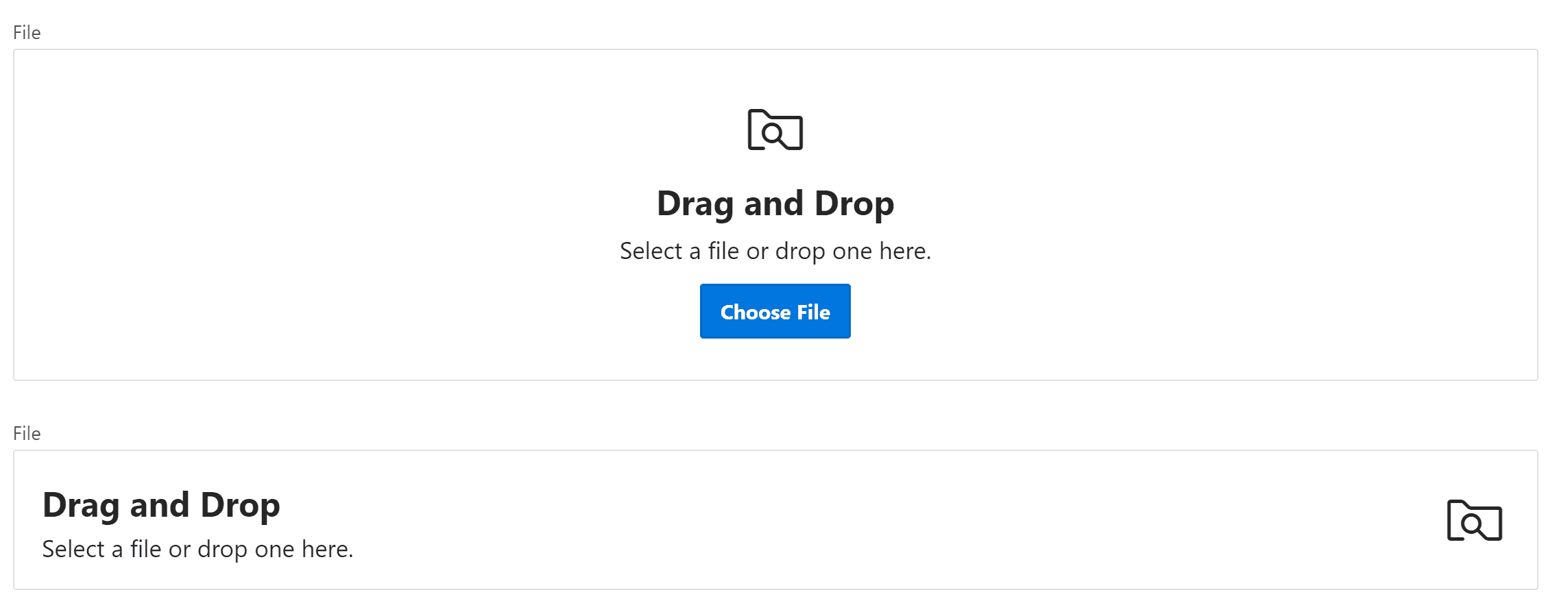Click the first File label

tap(27, 32)
